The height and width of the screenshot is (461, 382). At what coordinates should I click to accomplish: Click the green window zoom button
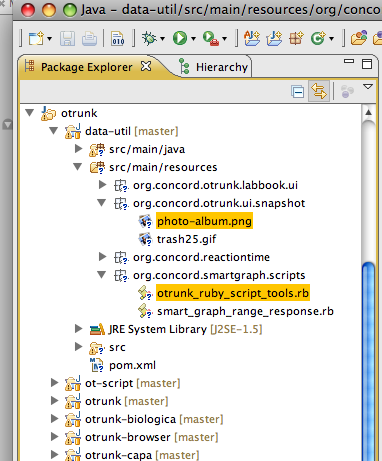[70, 10]
